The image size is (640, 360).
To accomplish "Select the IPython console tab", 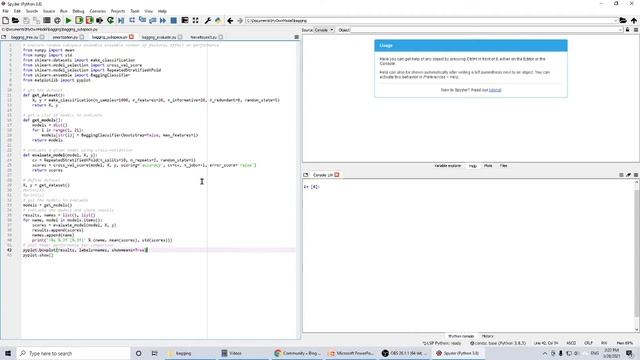I will (x=461, y=336).
